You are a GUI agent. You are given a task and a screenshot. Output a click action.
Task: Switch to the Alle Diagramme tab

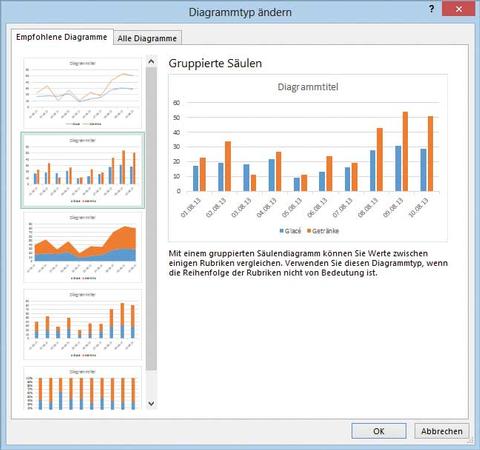pyautogui.click(x=147, y=38)
